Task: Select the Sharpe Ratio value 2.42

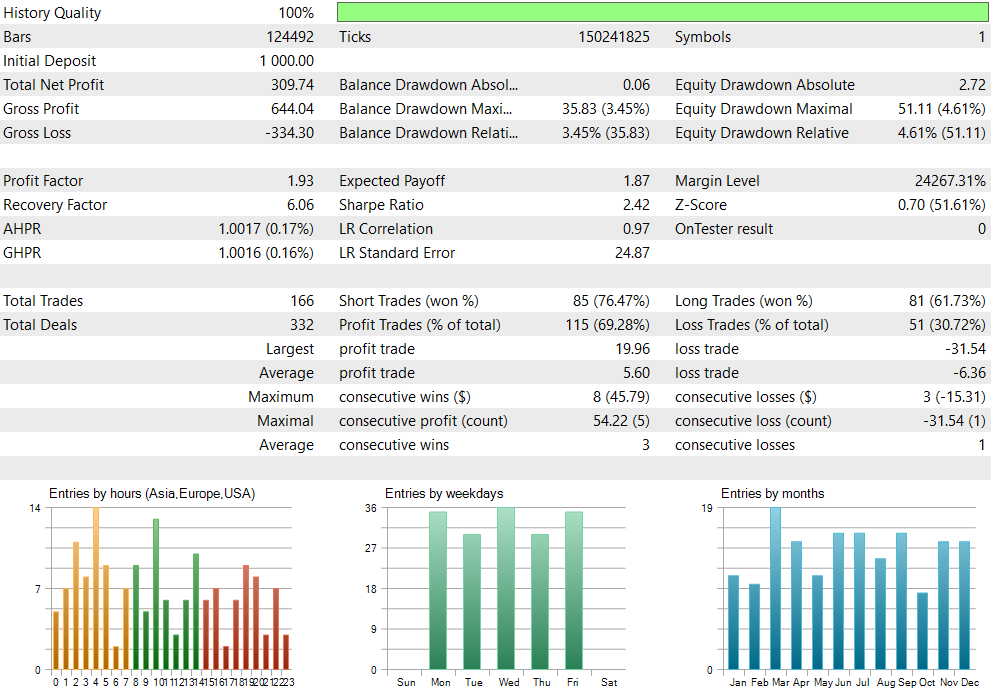Action: pyautogui.click(x=636, y=205)
